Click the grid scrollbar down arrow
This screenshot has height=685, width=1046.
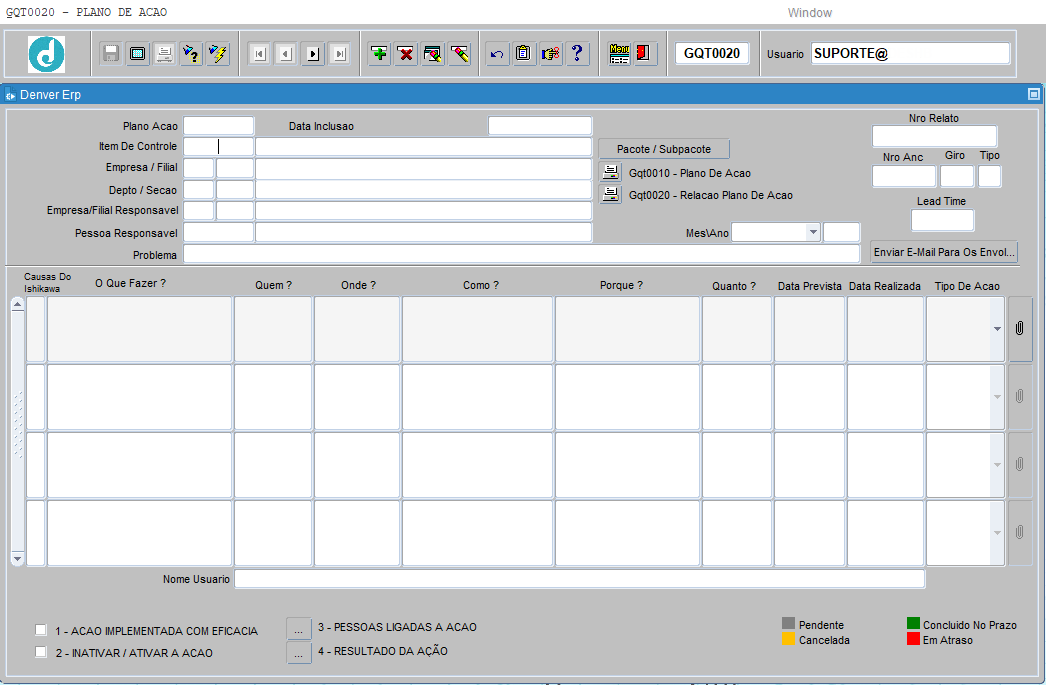17,559
